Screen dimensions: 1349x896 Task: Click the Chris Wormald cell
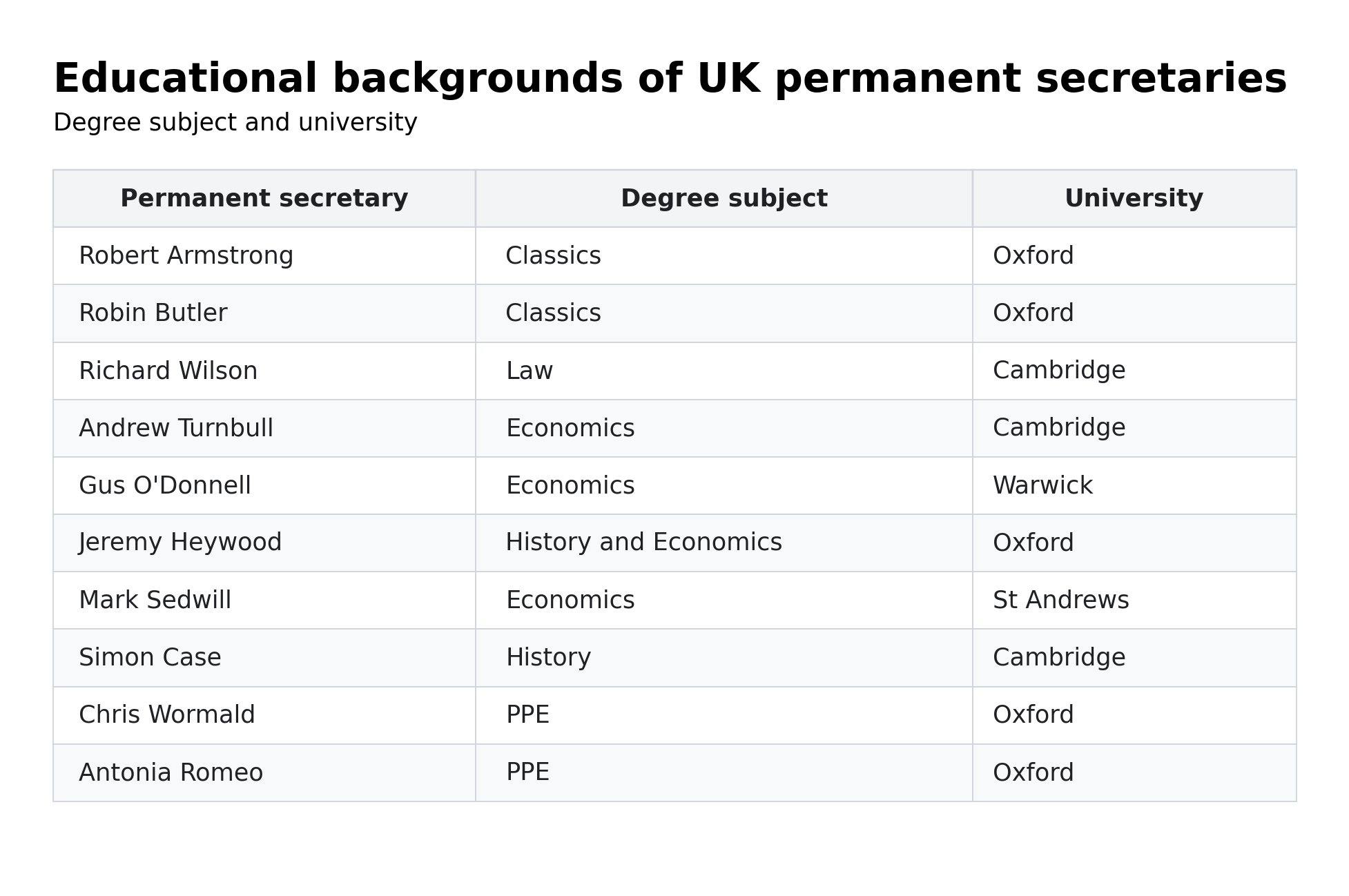click(264, 715)
